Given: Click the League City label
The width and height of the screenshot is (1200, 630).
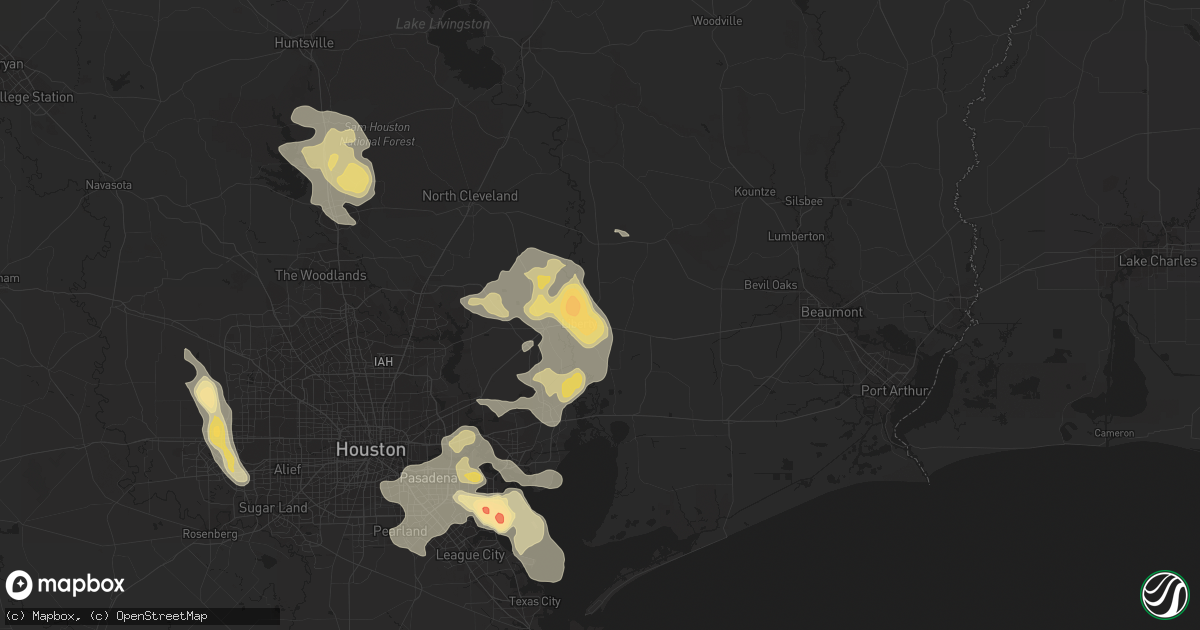Looking at the screenshot, I should pos(468,555).
